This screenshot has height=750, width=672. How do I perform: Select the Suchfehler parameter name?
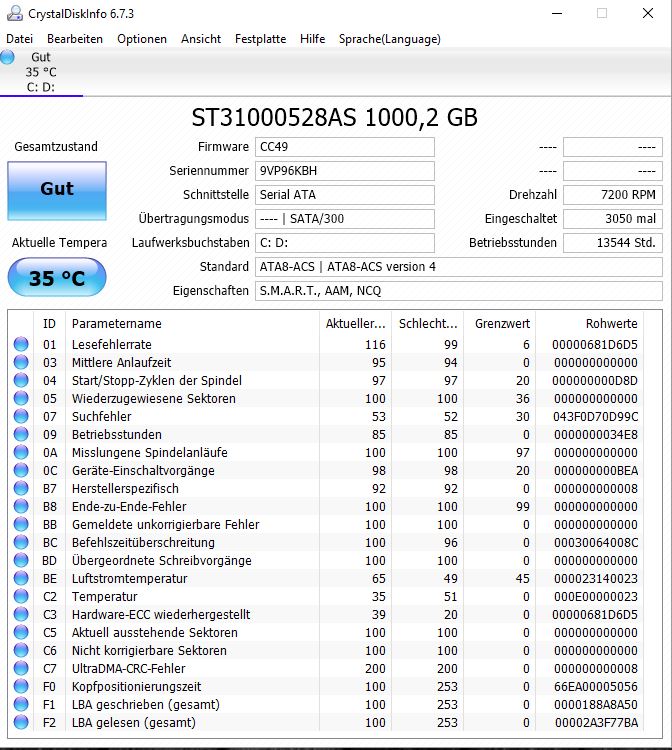coord(101,416)
